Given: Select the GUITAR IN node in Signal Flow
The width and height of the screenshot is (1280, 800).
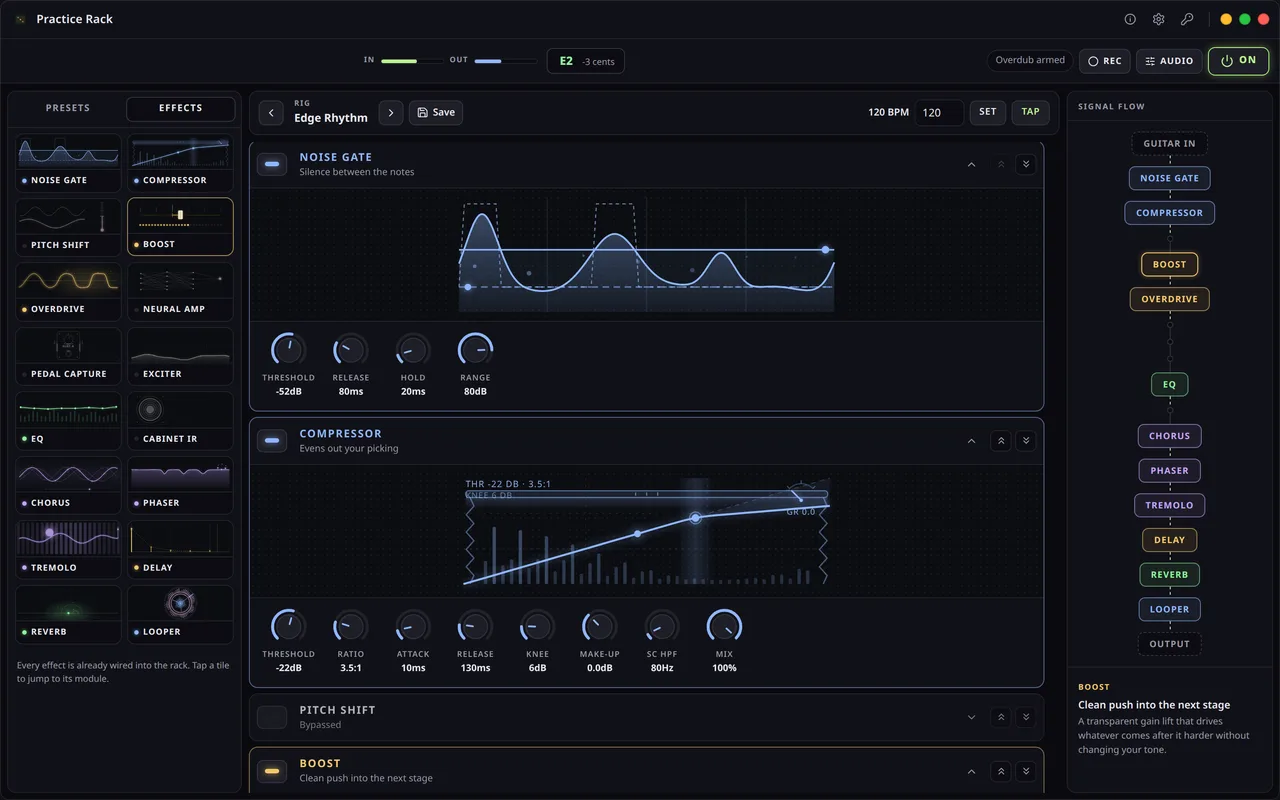Looking at the screenshot, I should pos(1169,143).
